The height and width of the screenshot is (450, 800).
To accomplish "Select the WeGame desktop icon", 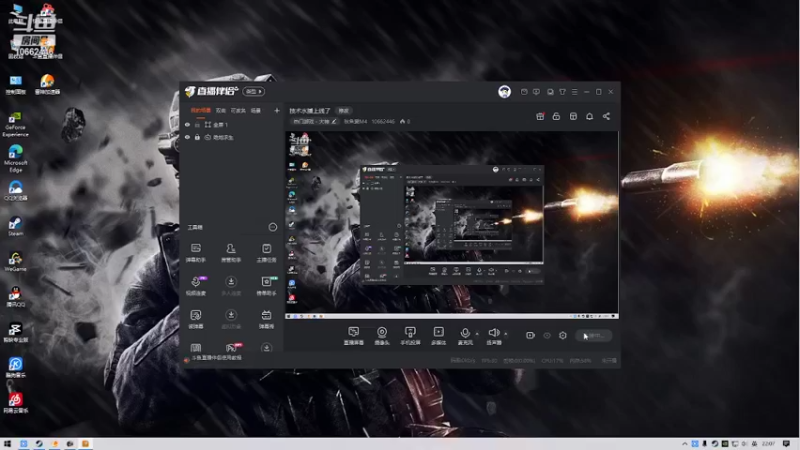I will point(15,261).
